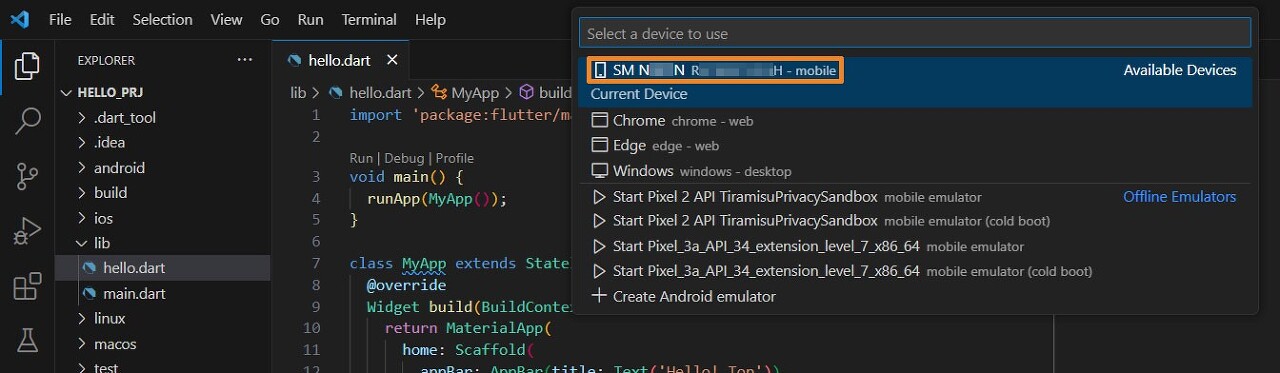Select the hello.dart editor tab
Screen dimensions: 1280x373
point(340,60)
